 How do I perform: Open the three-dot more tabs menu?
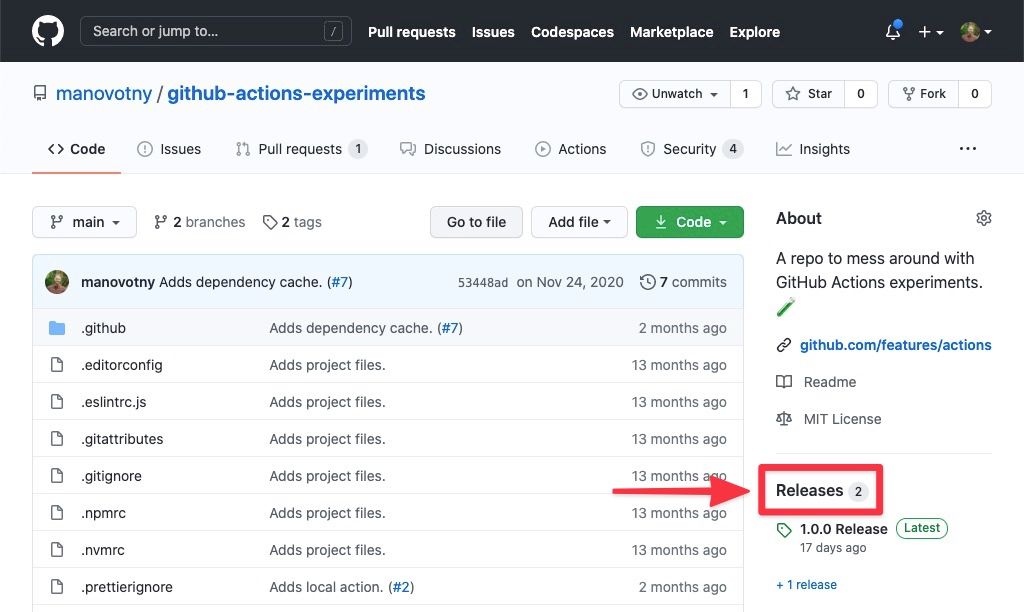[967, 149]
